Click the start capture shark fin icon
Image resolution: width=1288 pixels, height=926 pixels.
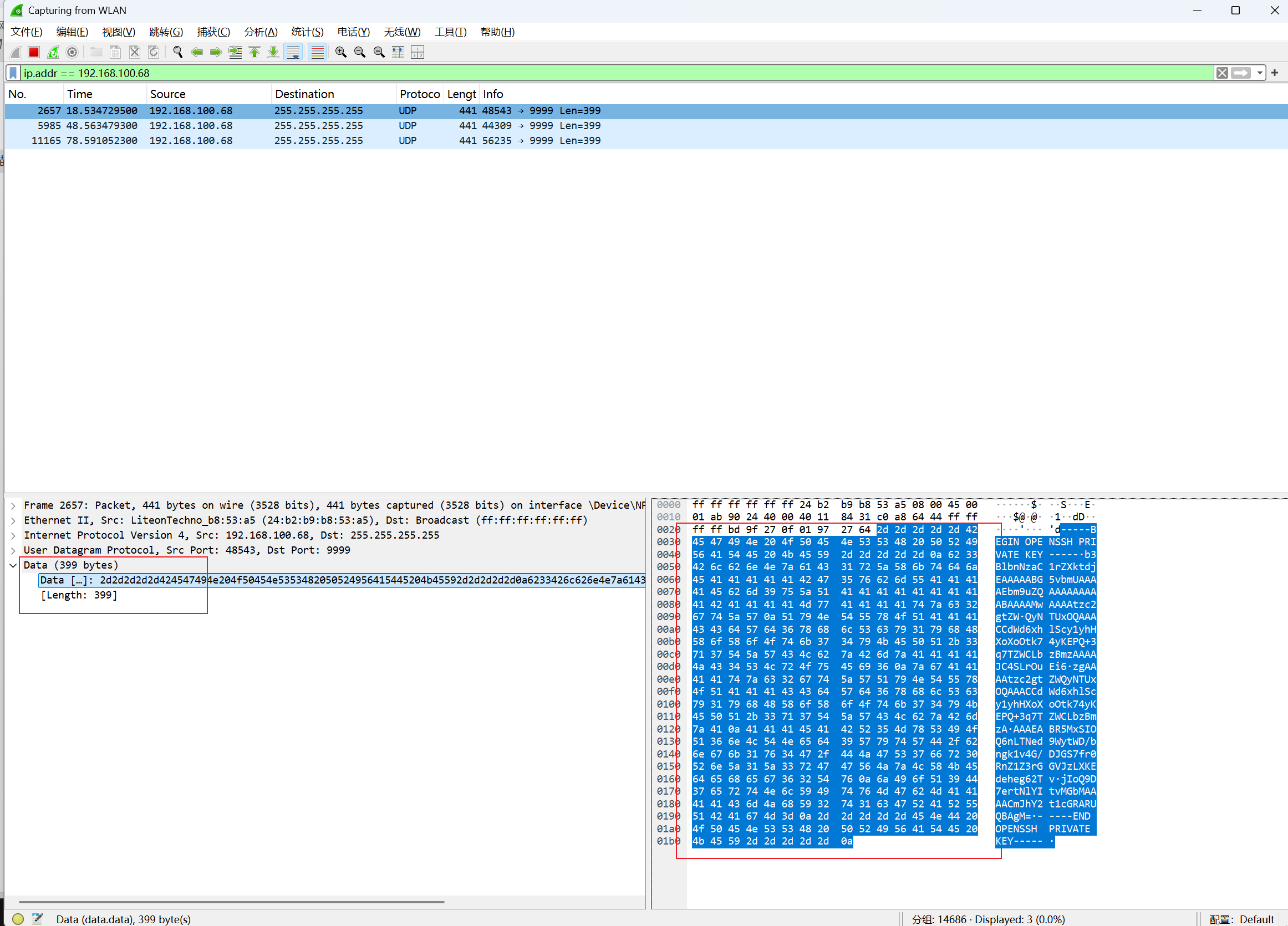(x=16, y=52)
